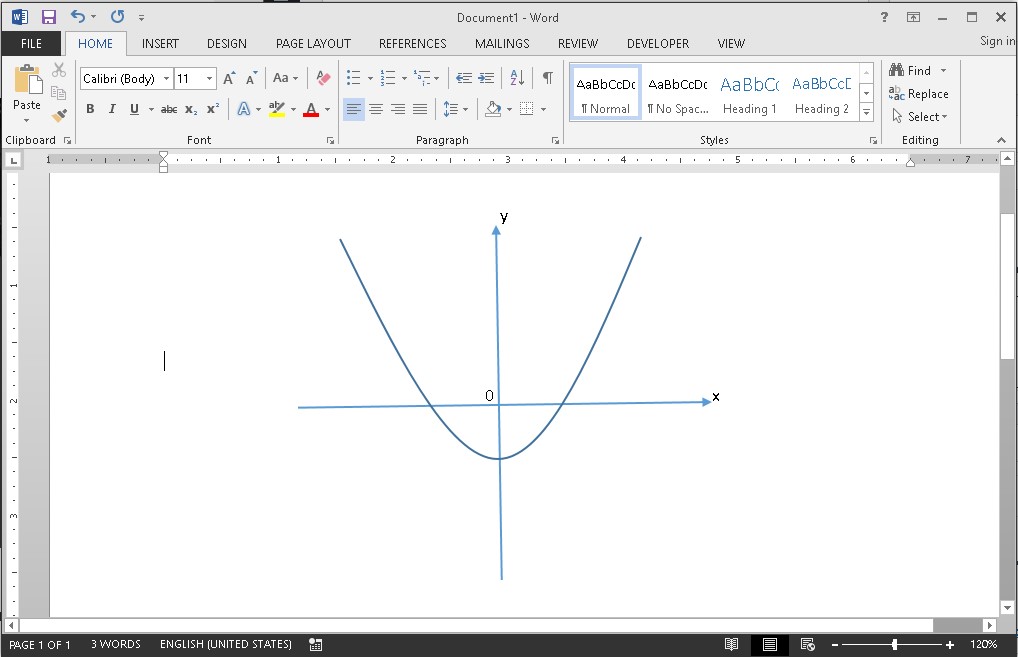Toggle Bold formatting
This screenshot has height=657, width=1018.
(90, 109)
